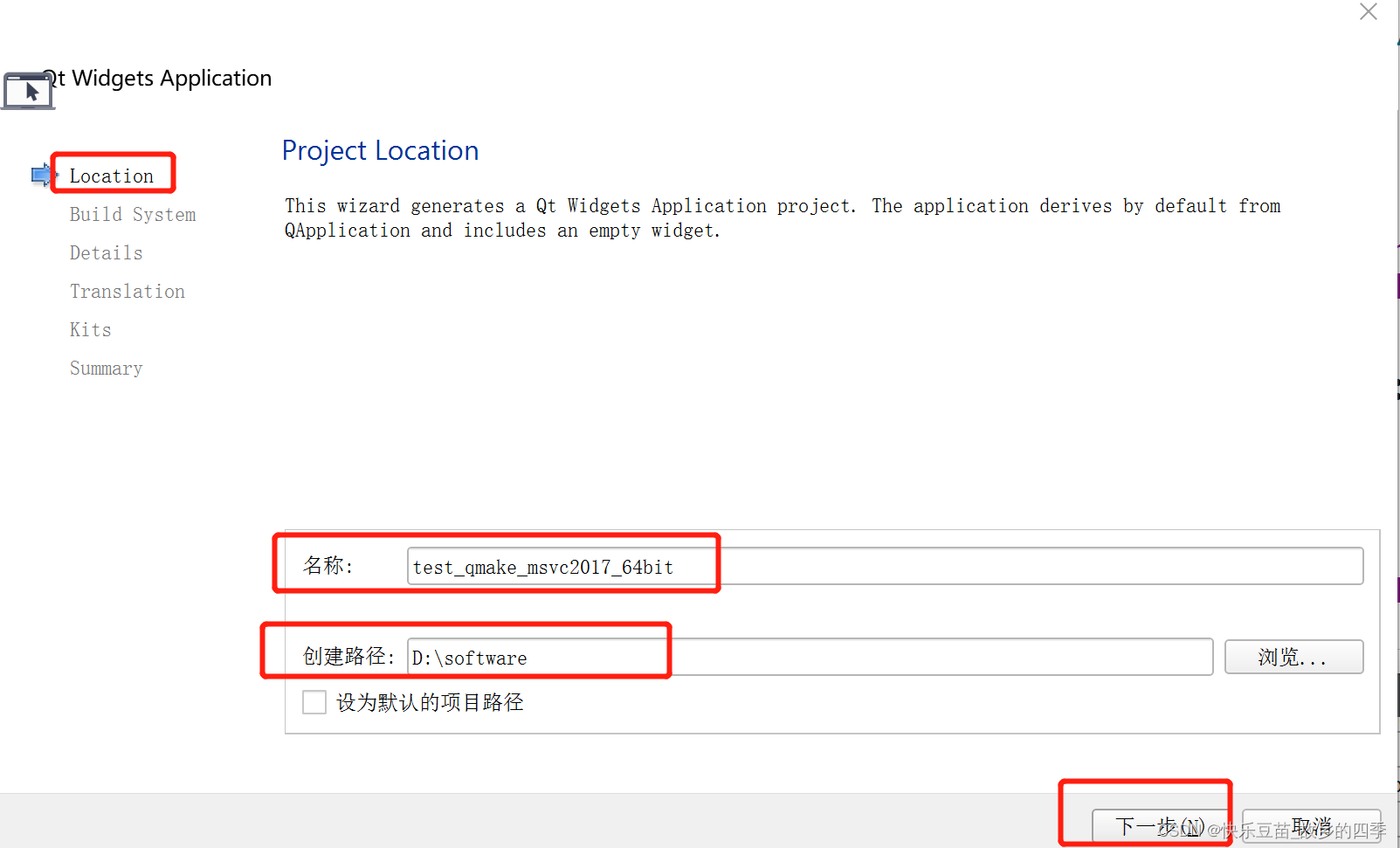The height and width of the screenshot is (848, 1400).
Task: Click the Qt Widgets Application wizard icon
Action: [28, 91]
